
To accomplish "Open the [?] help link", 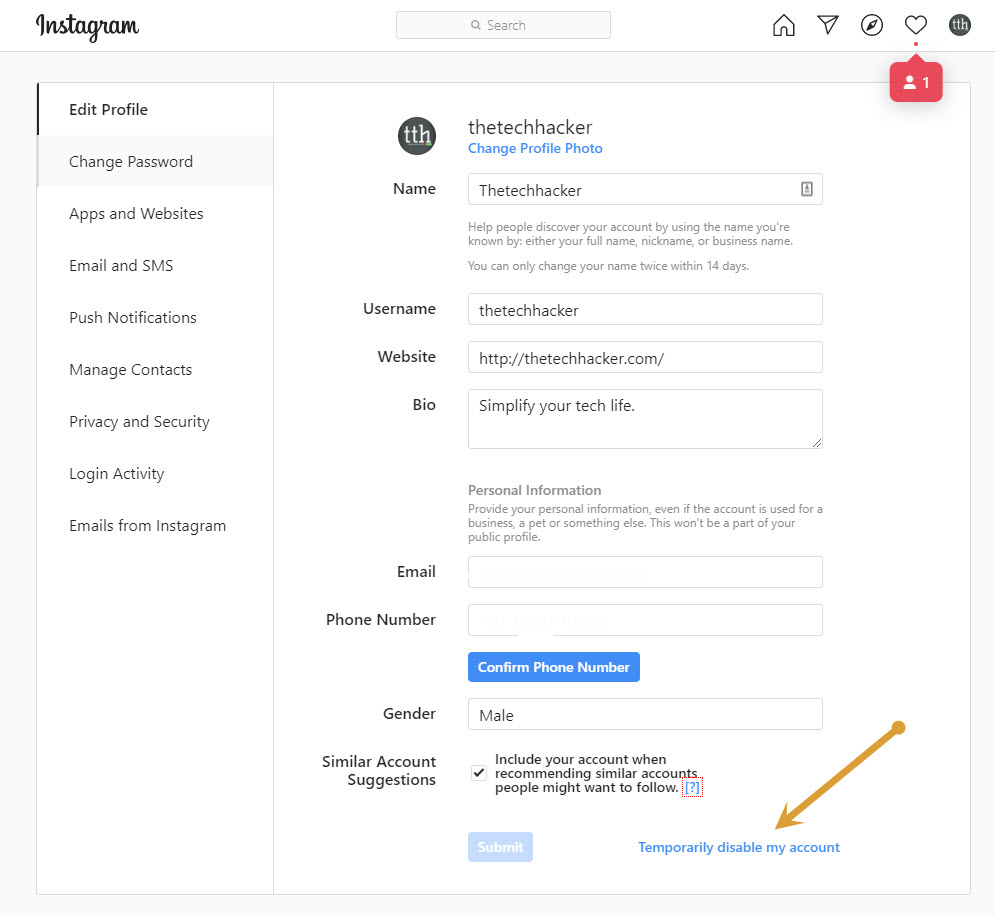I will pyautogui.click(x=692, y=787).
